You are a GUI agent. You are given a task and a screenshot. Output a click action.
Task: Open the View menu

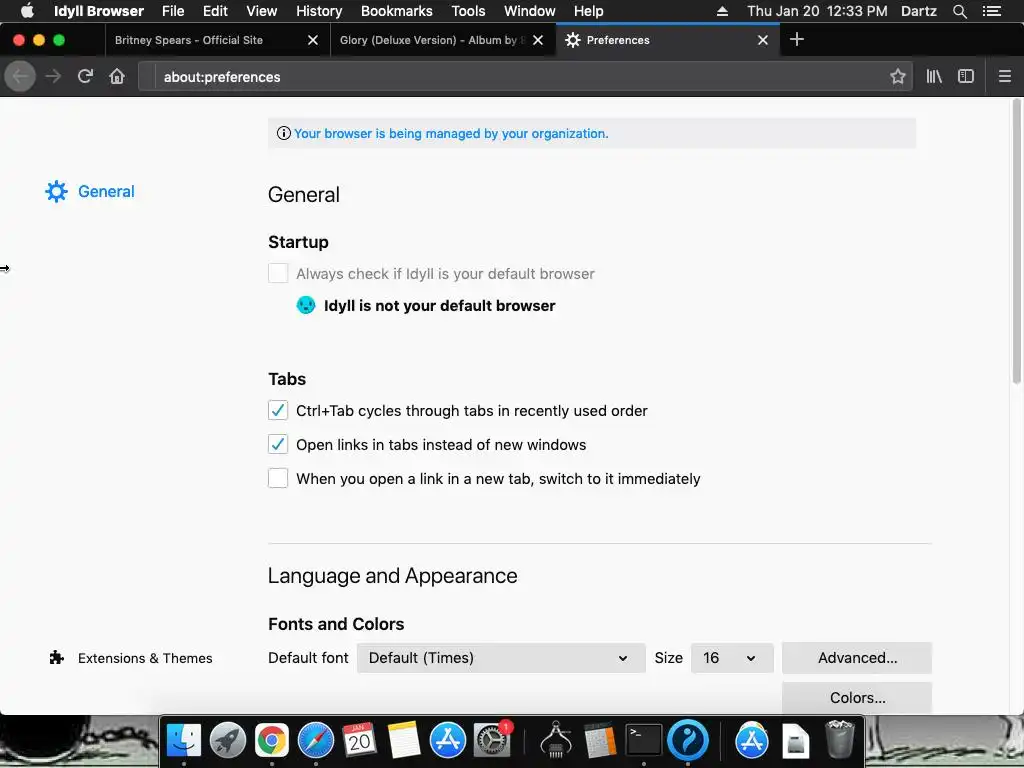click(x=262, y=11)
